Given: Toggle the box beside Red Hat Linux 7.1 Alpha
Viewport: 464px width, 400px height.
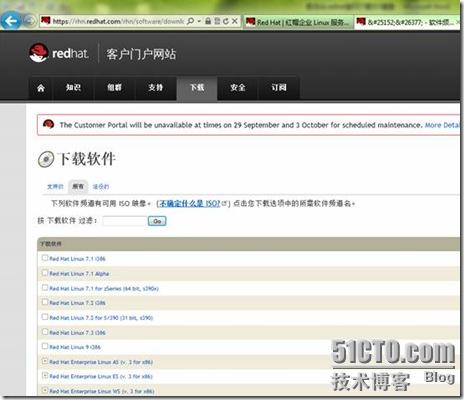Looking at the screenshot, I should (45, 273).
